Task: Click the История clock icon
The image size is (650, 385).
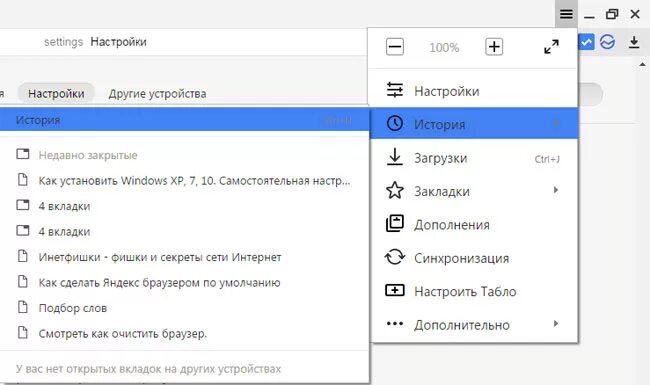Action: [x=395, y=123]
